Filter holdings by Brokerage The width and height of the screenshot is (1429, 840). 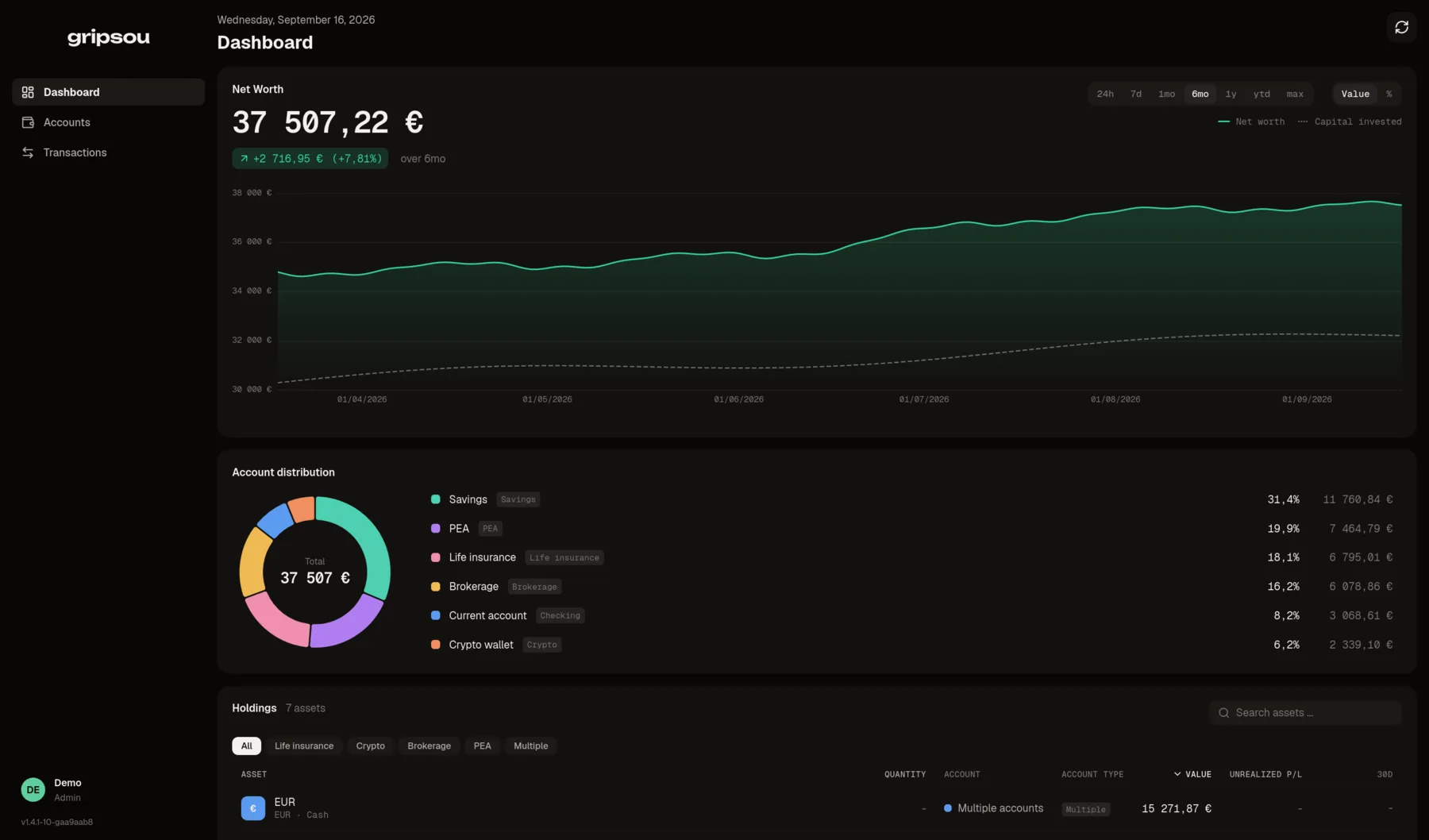coord(429,746)
